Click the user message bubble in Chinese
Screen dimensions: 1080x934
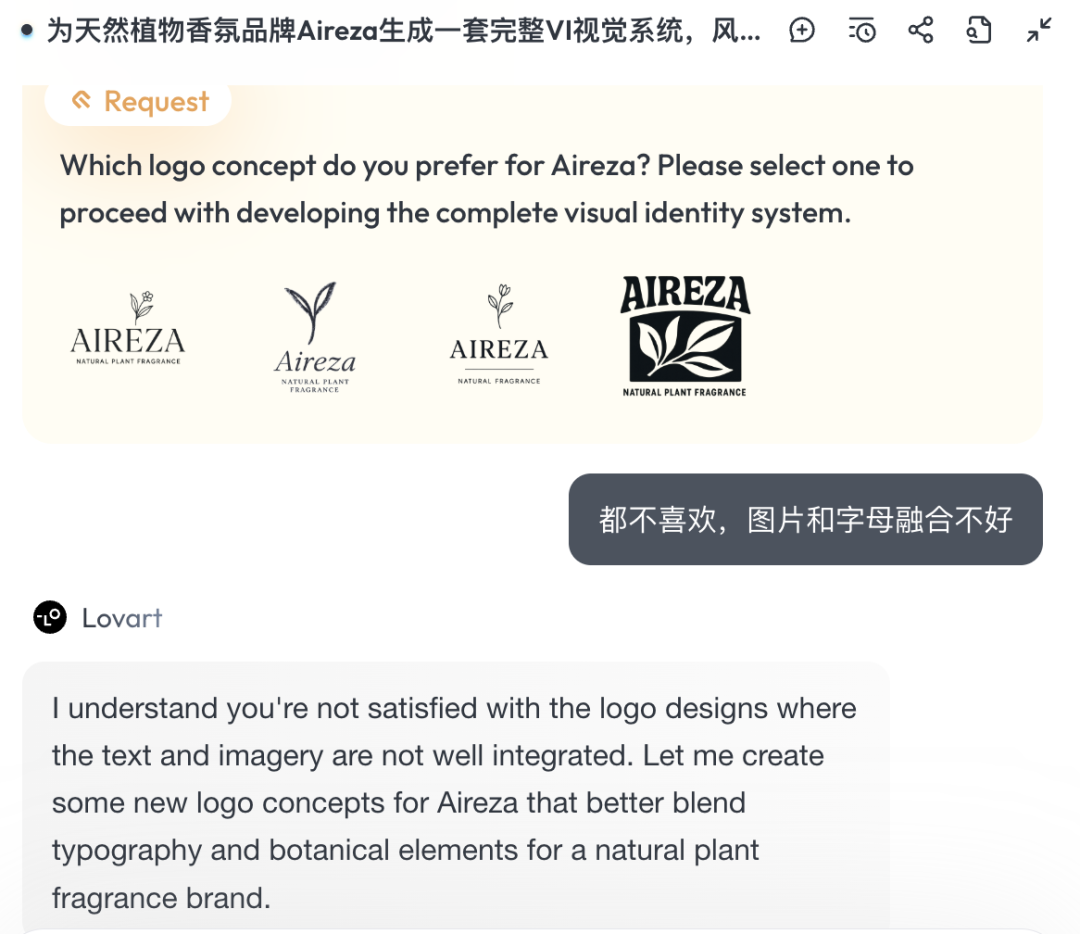805,519
